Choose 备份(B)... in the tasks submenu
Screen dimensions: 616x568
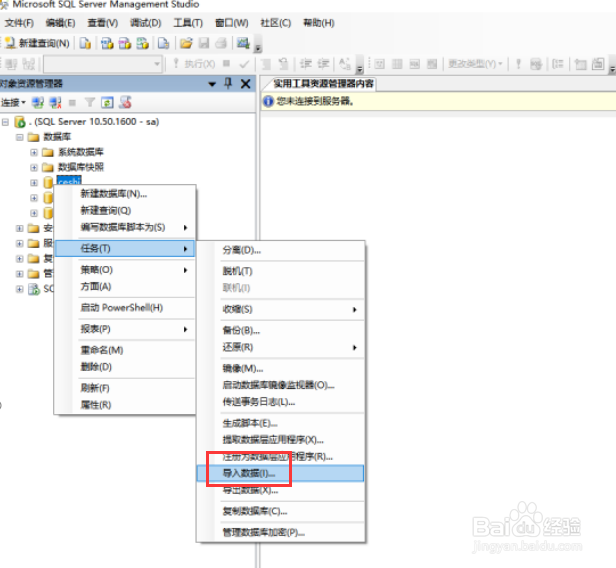pyautogui.click(x=280, y=330)
